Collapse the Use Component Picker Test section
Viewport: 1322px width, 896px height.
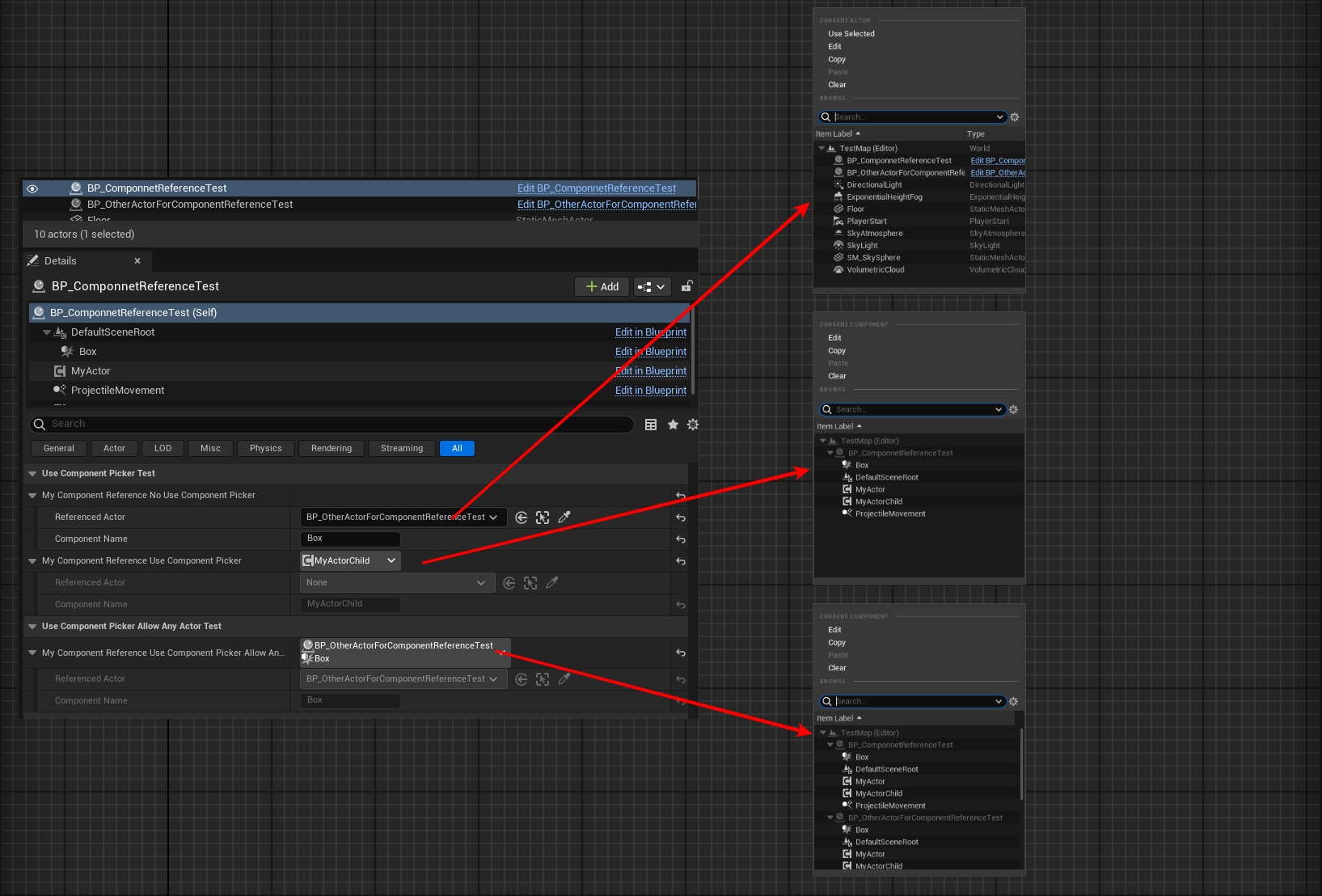(34, 473)
